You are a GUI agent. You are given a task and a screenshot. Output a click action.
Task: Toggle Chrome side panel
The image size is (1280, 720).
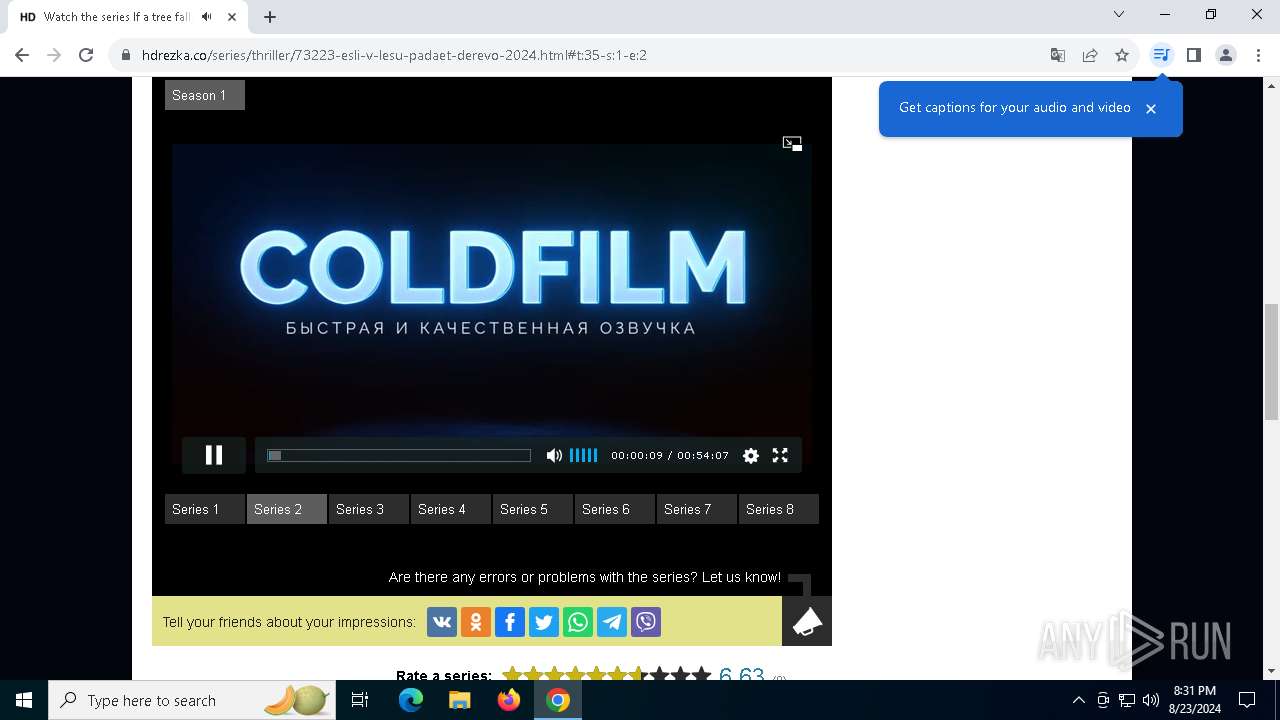[1193, 55]
